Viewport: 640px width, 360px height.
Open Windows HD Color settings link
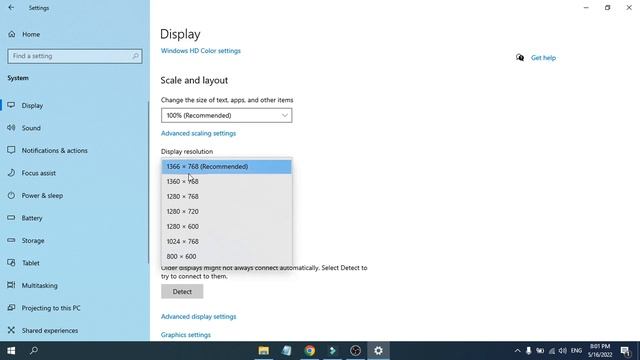tap(200, 51)
